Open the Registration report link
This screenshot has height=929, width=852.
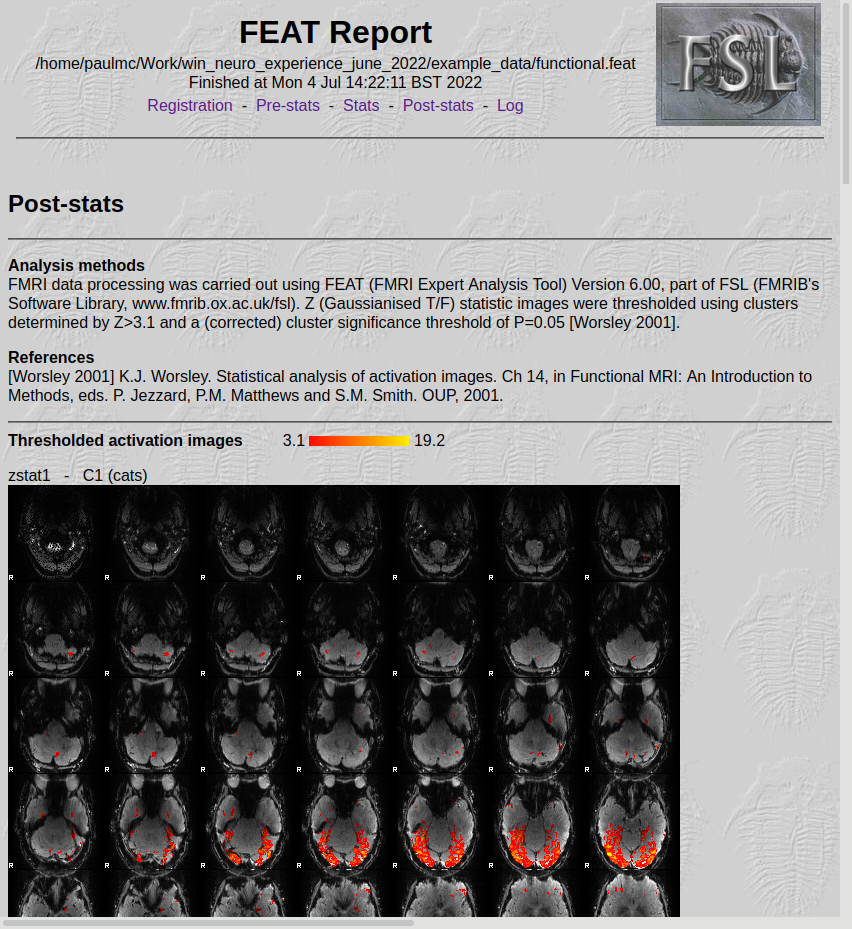pyautogui.click(x=189, y=105)
